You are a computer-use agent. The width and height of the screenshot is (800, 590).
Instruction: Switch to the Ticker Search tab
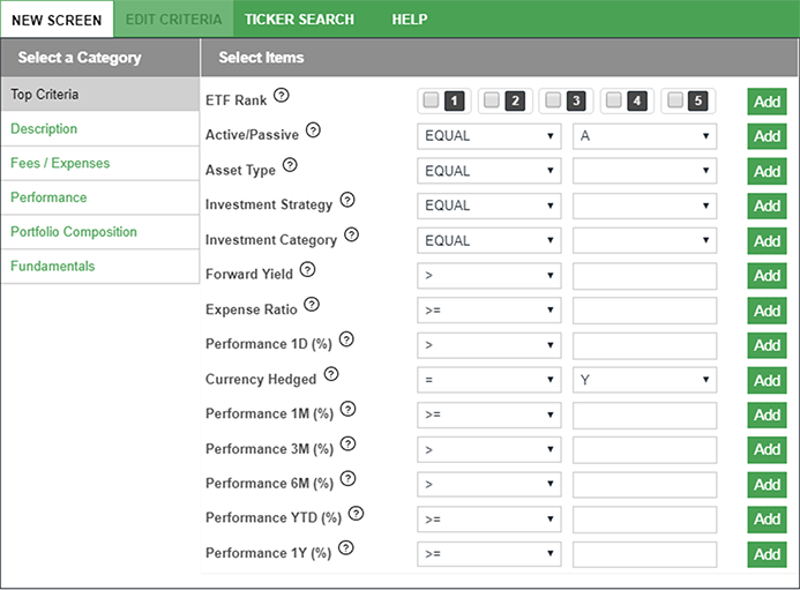pos(299,19)
